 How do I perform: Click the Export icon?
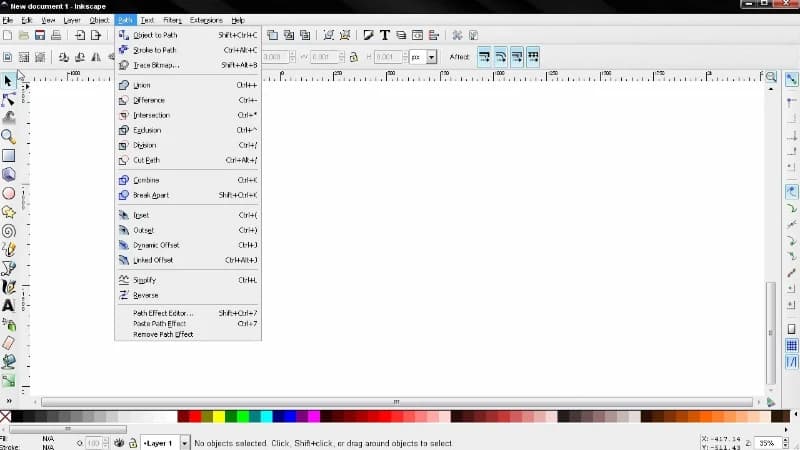[x=96, y=35]
